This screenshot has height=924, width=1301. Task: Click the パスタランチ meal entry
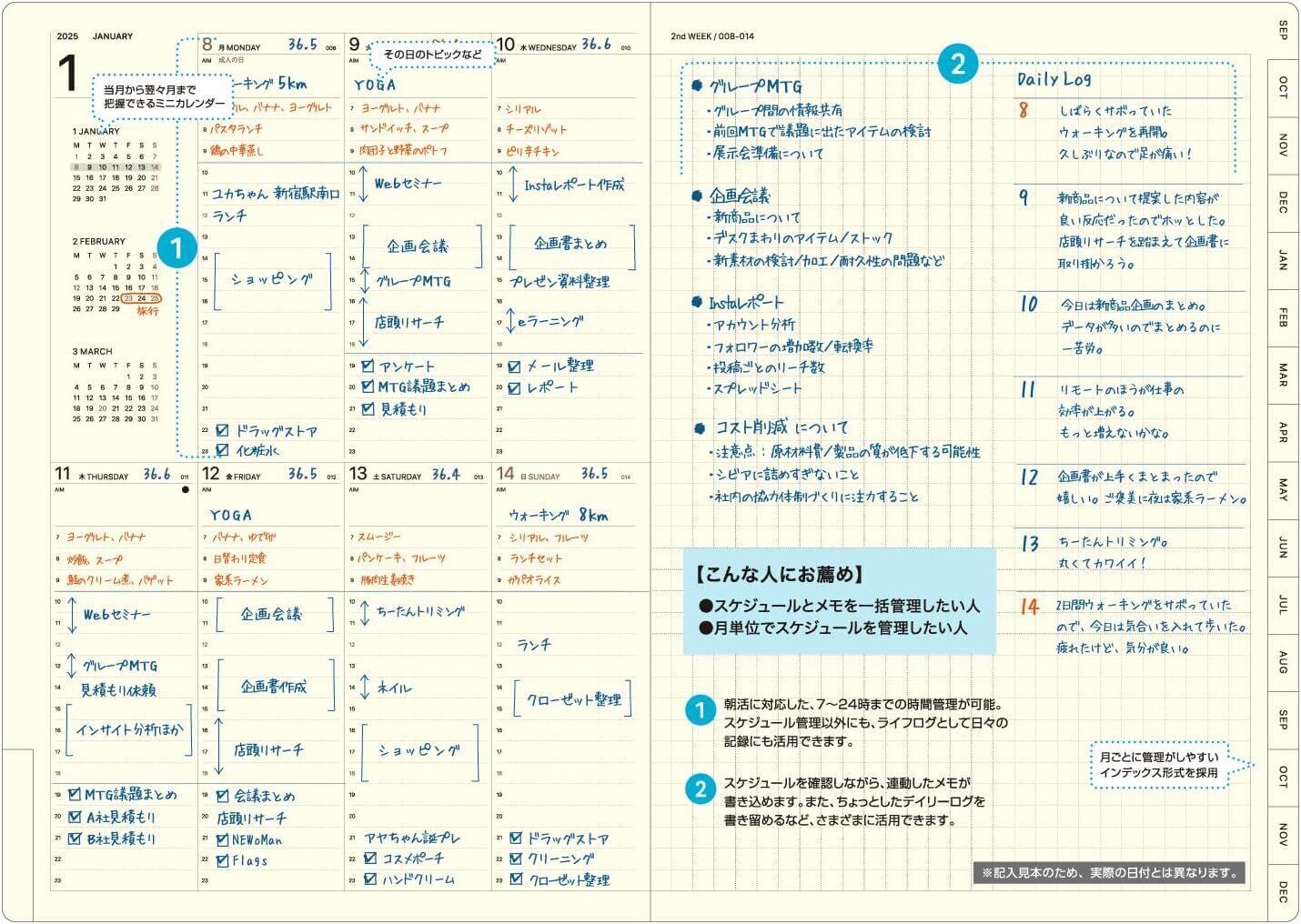tap(237, 129)
